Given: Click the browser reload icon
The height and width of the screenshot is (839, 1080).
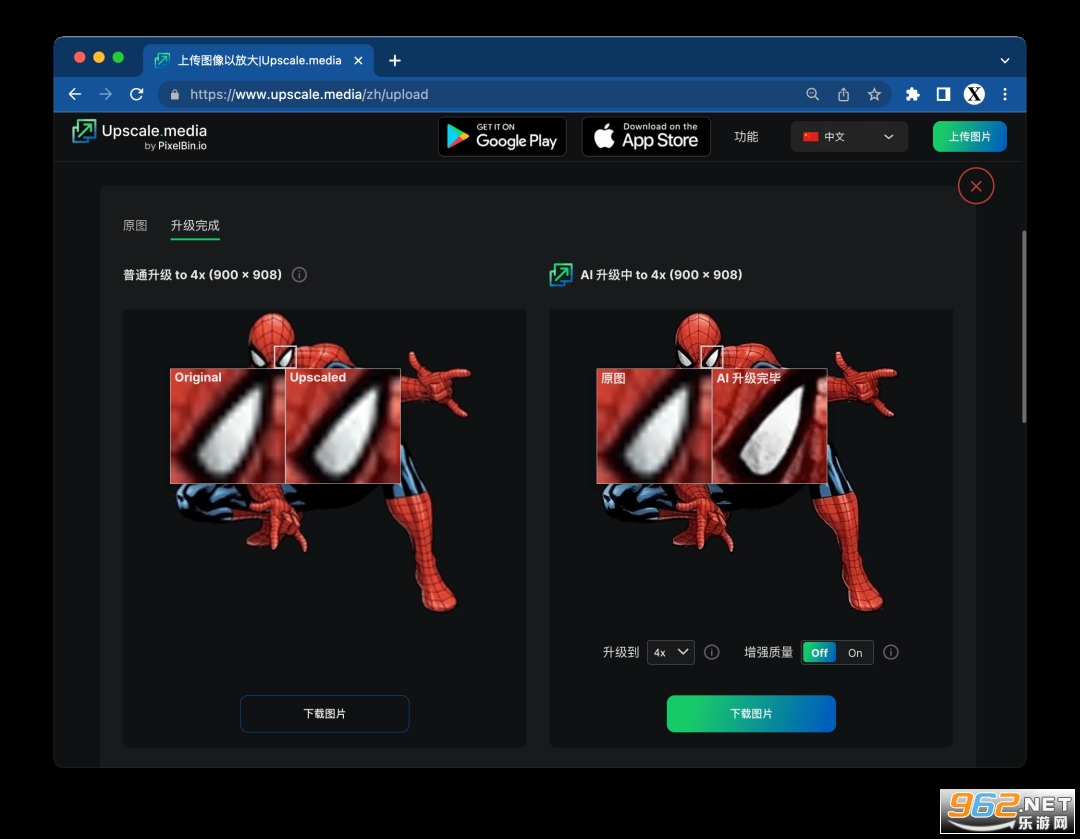Looking at the screenshot, I should click(x=137, y=94).
